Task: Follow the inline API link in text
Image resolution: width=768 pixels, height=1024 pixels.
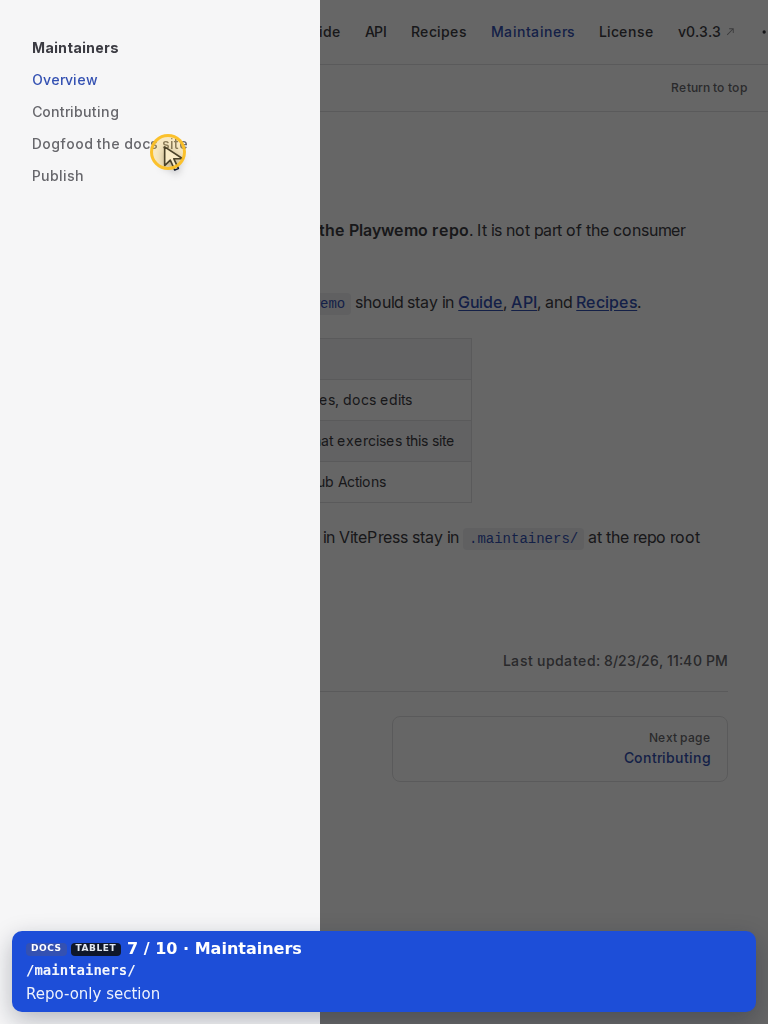Action: click(x=524, y=302)
